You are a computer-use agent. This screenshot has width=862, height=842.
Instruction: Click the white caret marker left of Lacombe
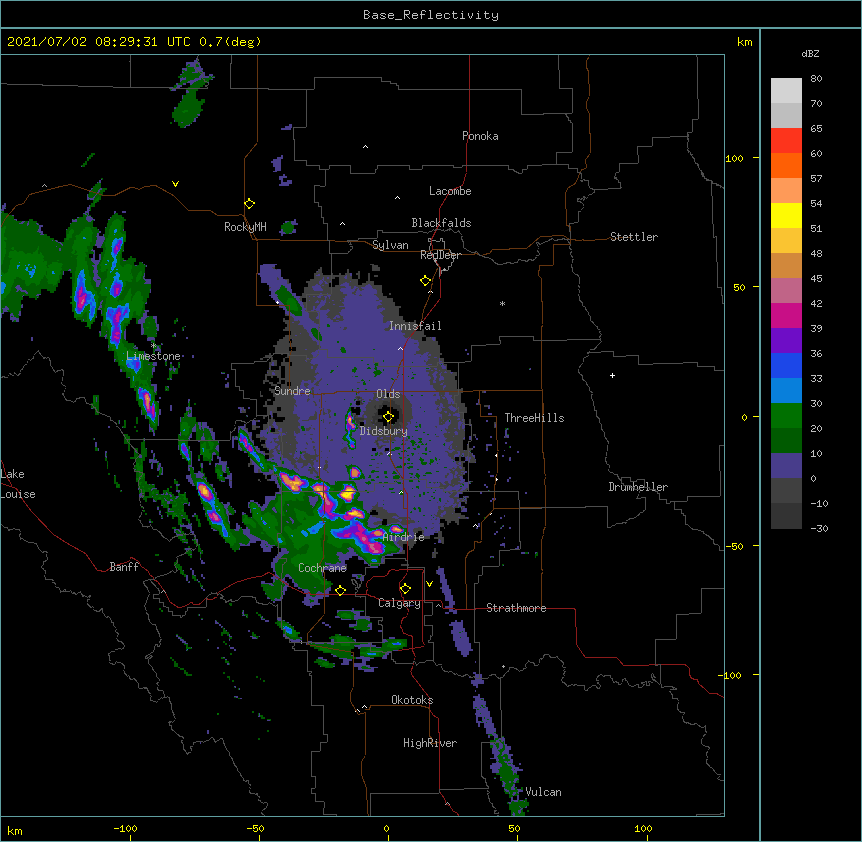[x=397, y=198]
